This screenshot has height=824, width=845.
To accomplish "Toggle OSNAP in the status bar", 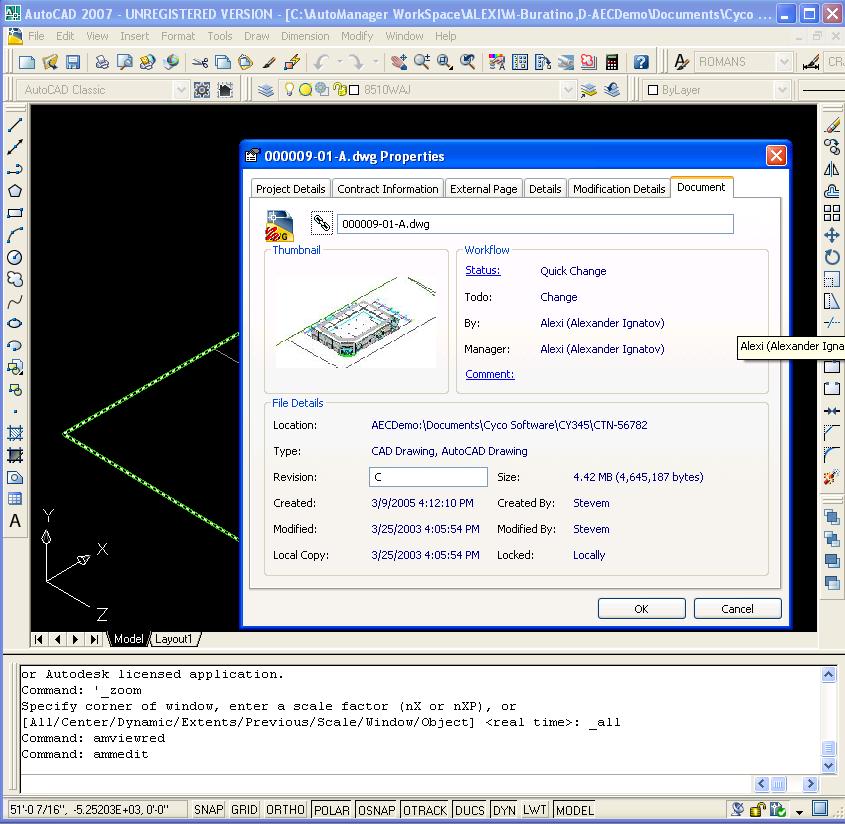I will 377,810.
